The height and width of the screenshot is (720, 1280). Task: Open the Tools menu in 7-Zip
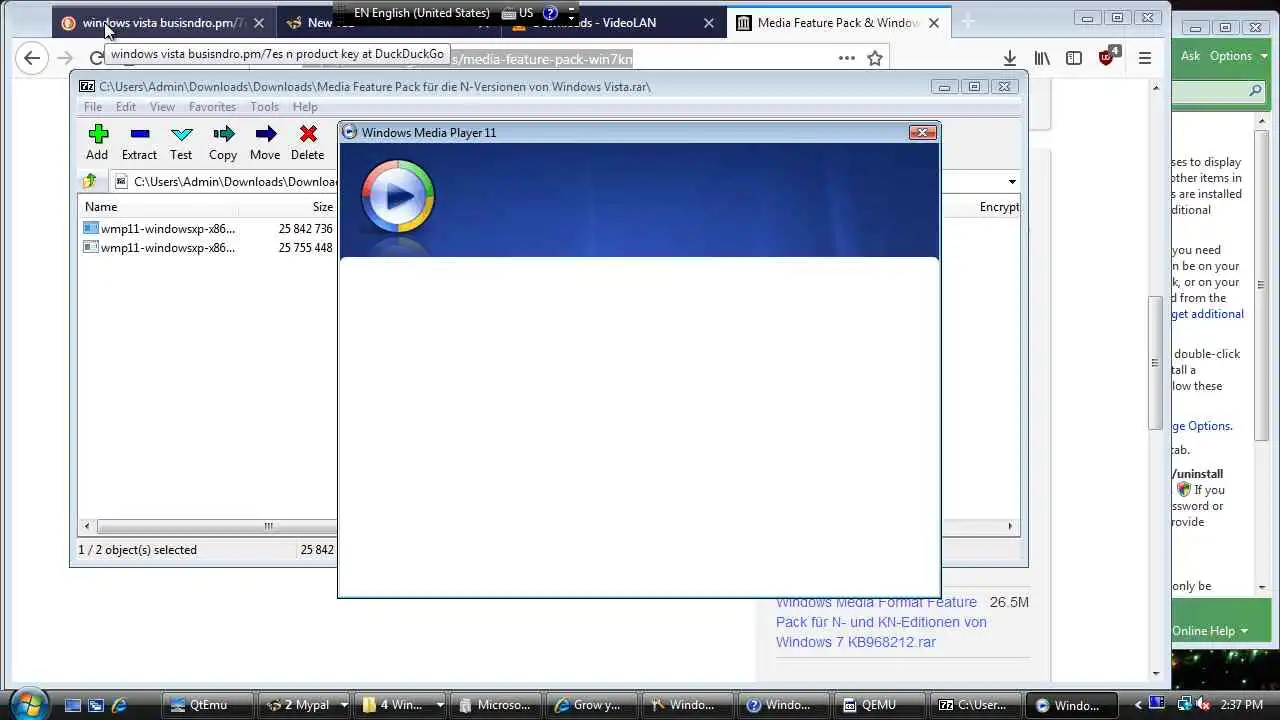pyautogui.click(x=264, y=107)
